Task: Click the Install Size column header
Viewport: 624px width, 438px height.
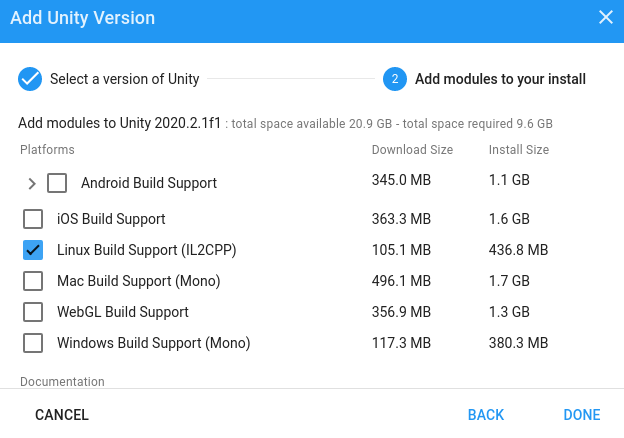Action: (518, 150)
